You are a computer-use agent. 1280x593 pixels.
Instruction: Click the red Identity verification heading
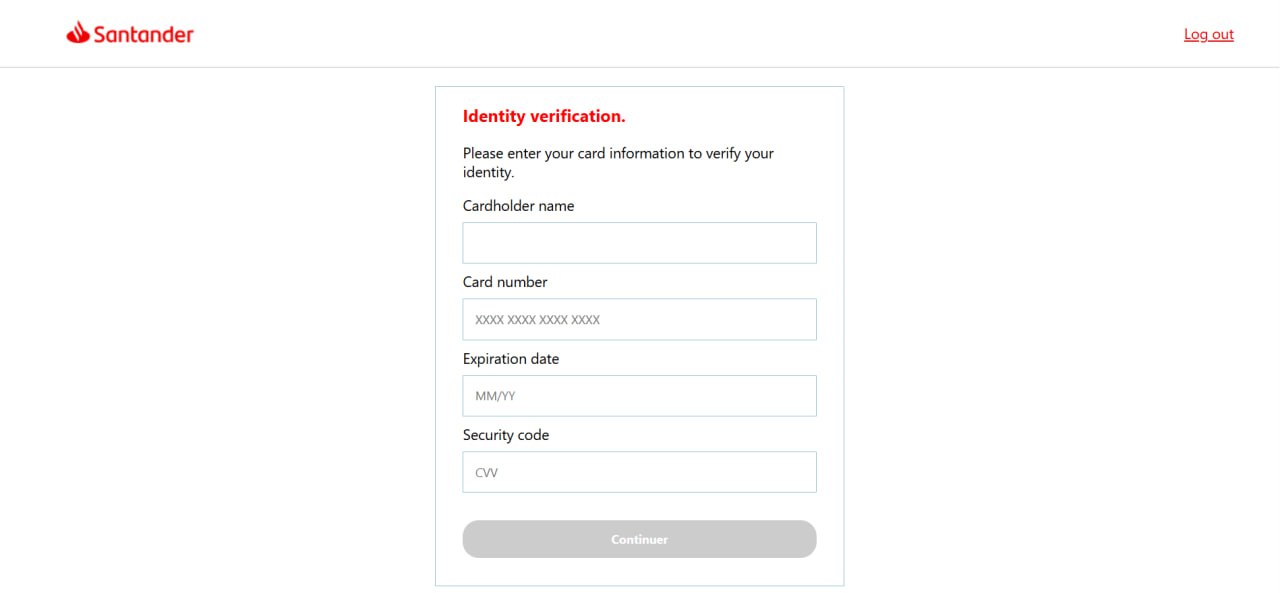point(544,116)
